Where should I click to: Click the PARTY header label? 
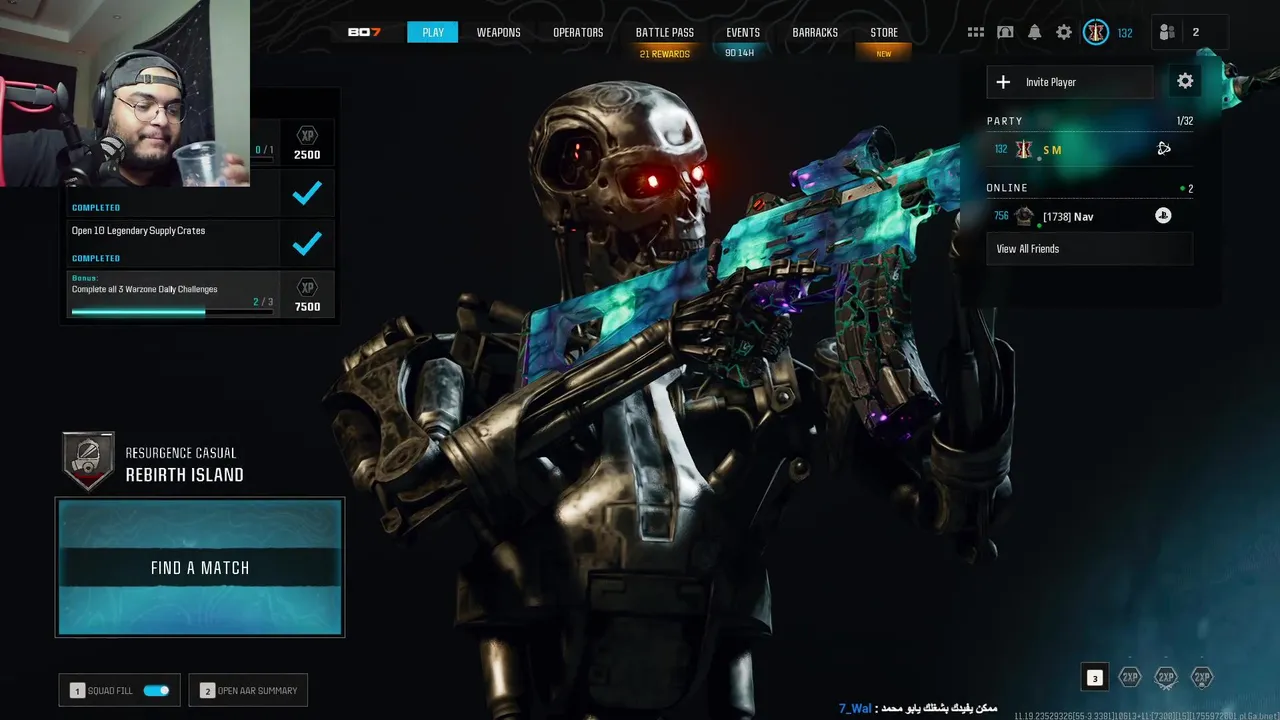[1005, 121]
